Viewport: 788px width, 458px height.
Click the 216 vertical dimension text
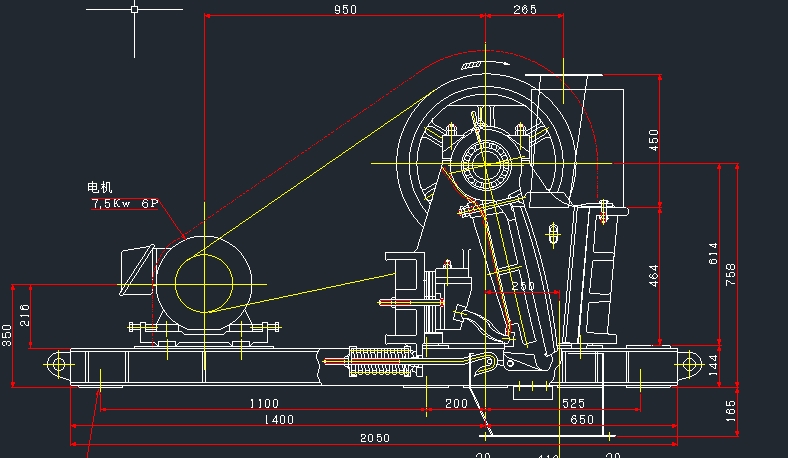pyautogui.click(x=25, y=315)
